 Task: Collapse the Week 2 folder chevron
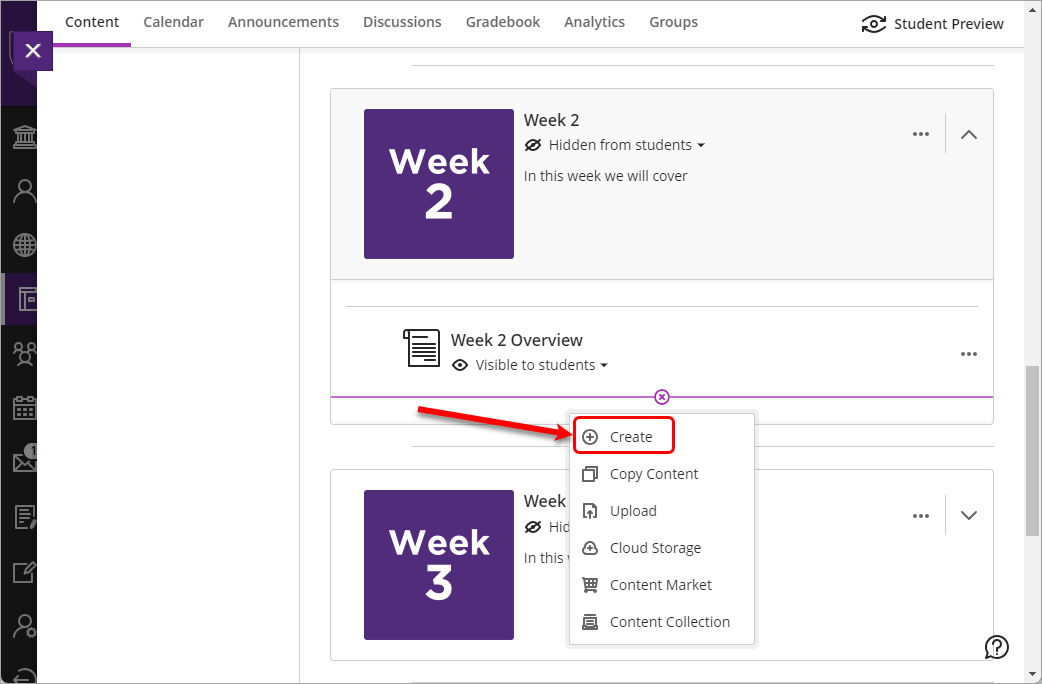point(967,133)
